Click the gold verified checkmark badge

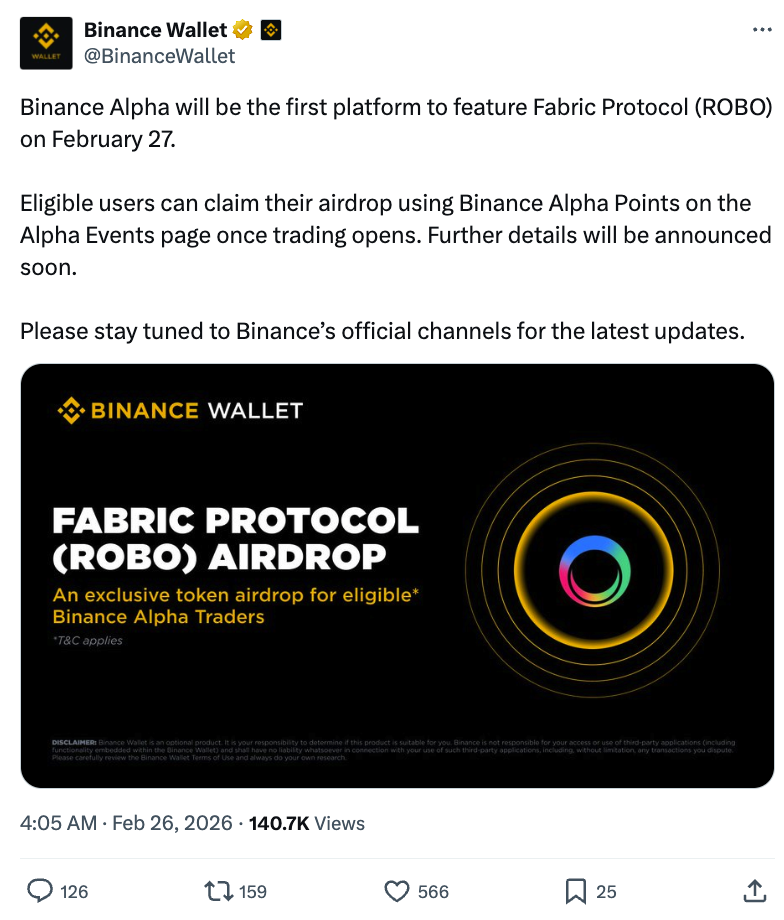tap(242, 30)
